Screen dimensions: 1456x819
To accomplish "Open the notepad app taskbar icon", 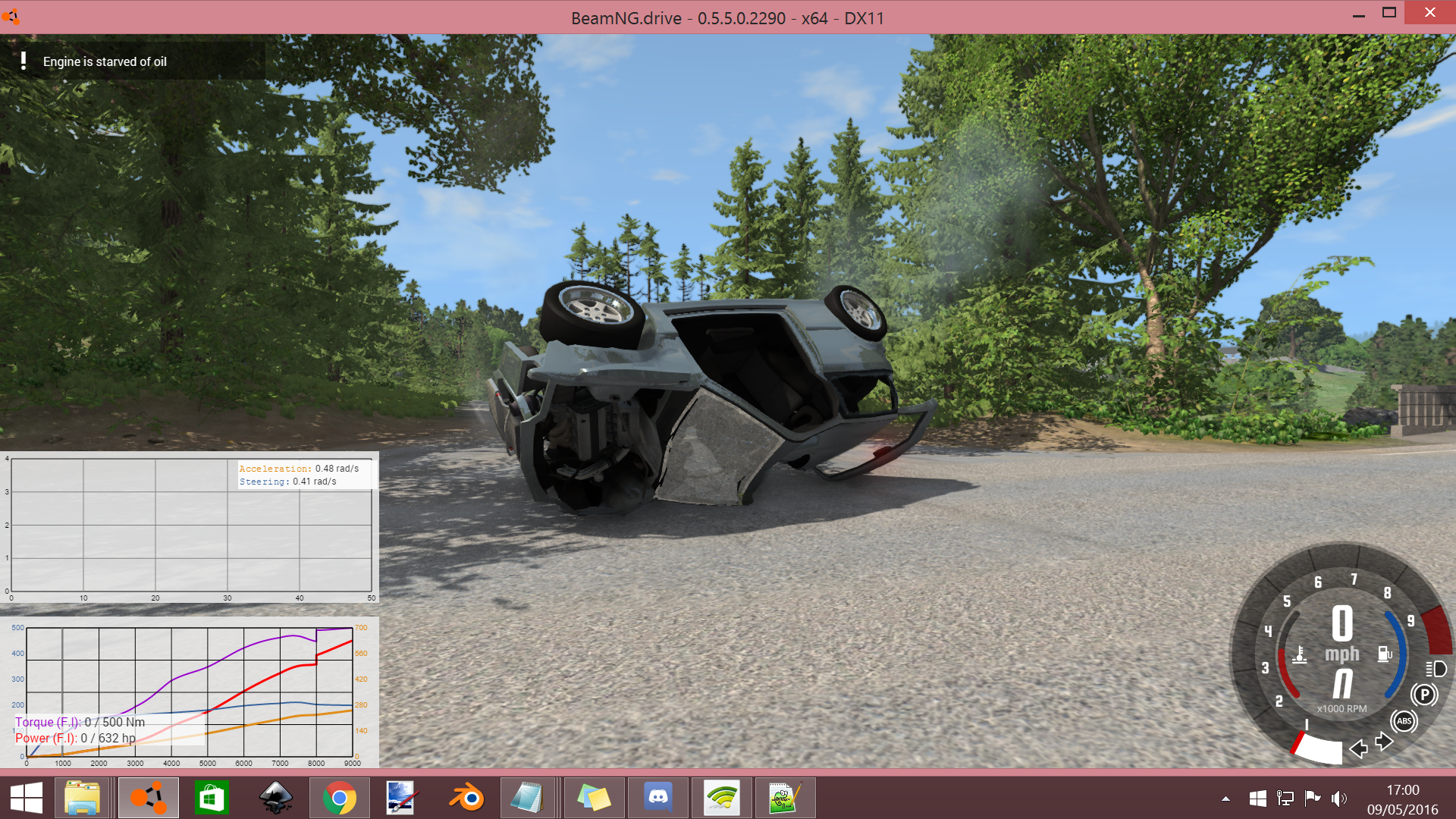I will [527, 798].
